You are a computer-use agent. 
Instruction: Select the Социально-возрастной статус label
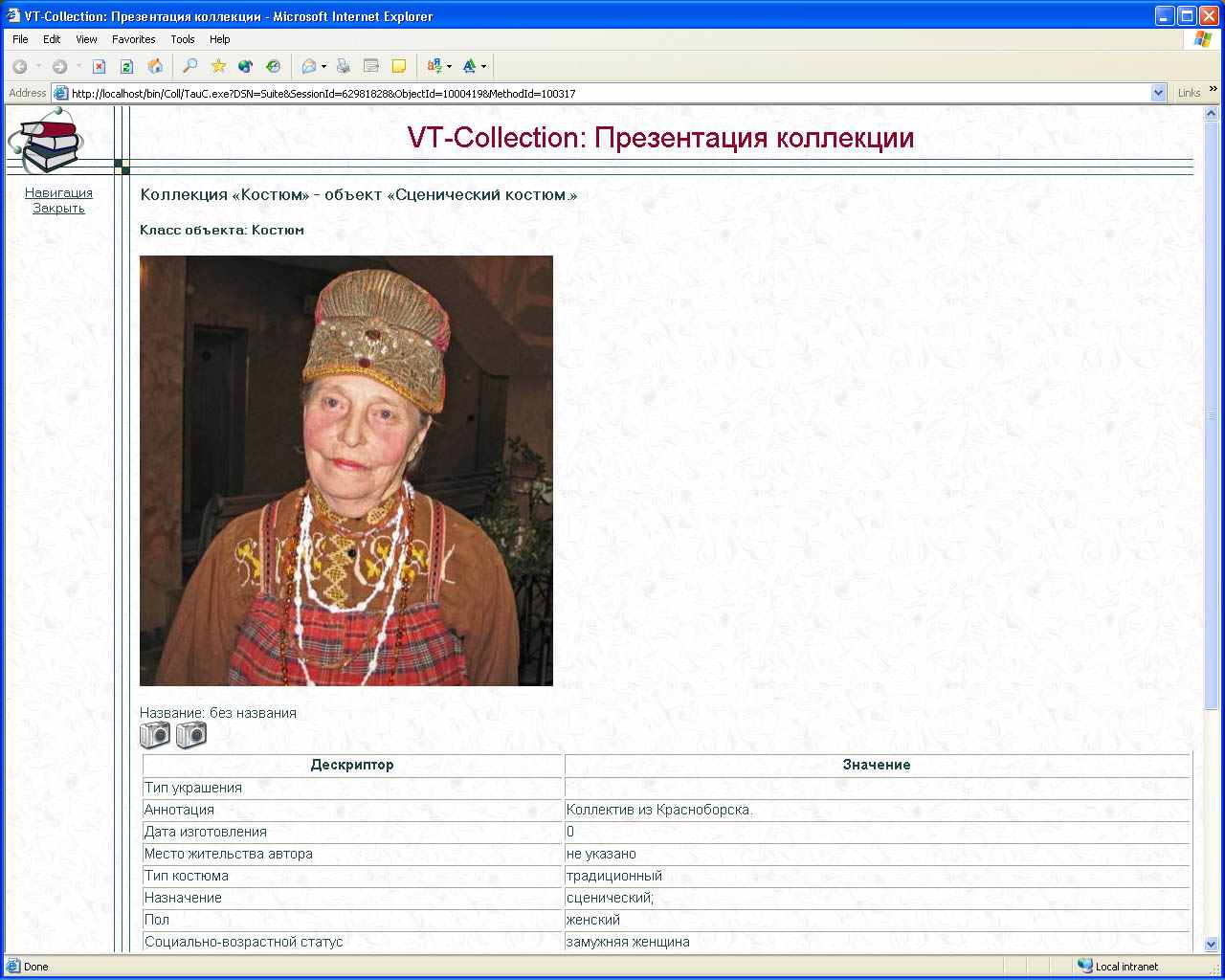[x=244, y=942]
